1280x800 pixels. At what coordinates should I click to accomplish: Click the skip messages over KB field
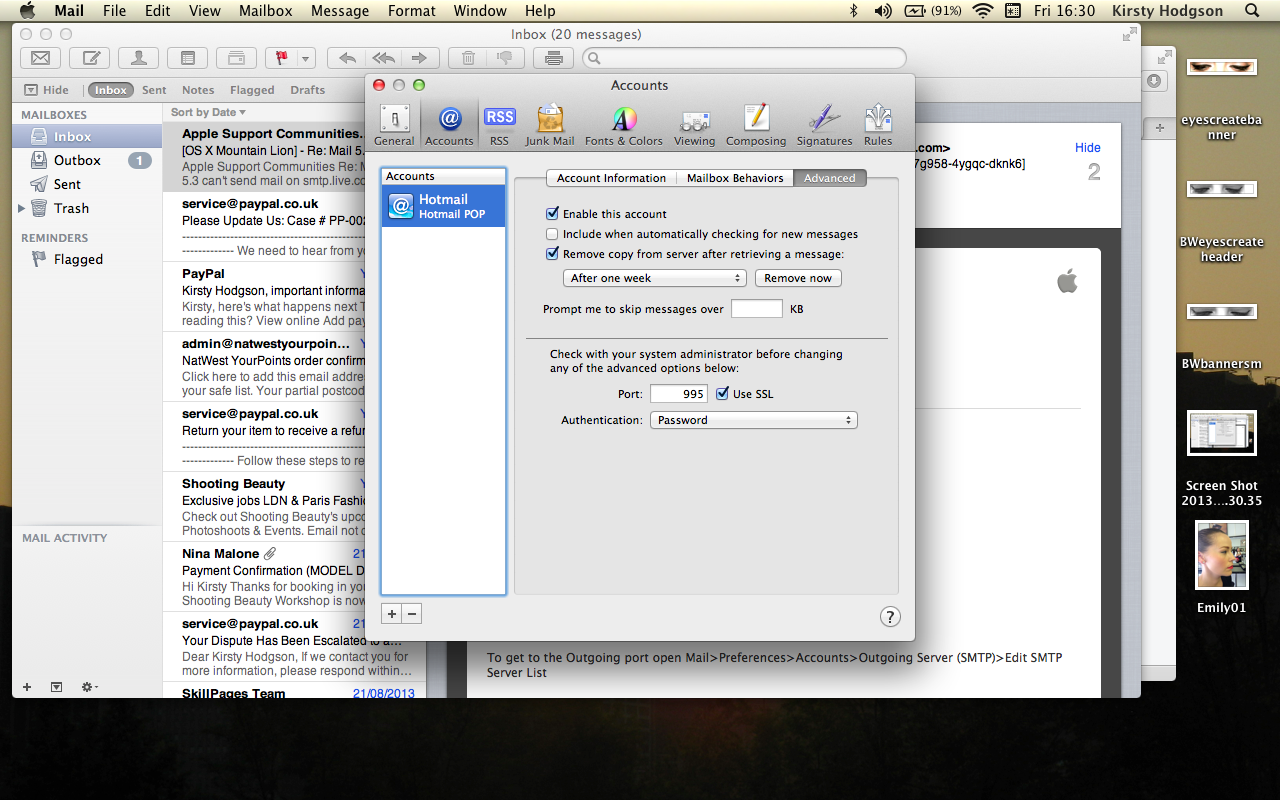pyautogui.click(x=757, y=309)
